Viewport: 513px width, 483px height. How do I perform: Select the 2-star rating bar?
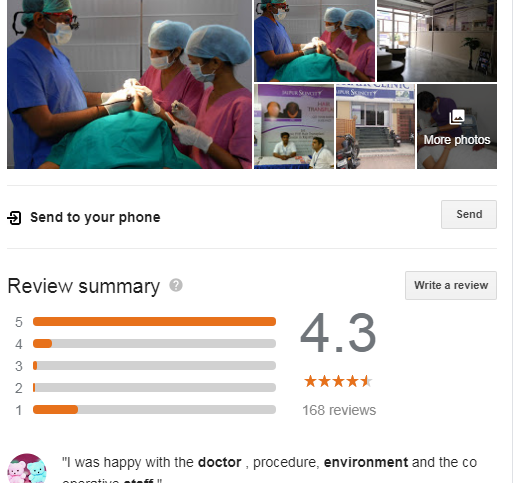[x=154, y=388]
